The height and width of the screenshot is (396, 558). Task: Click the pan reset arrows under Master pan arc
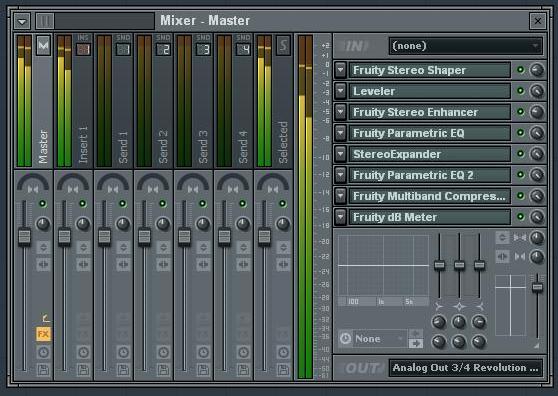33,190
